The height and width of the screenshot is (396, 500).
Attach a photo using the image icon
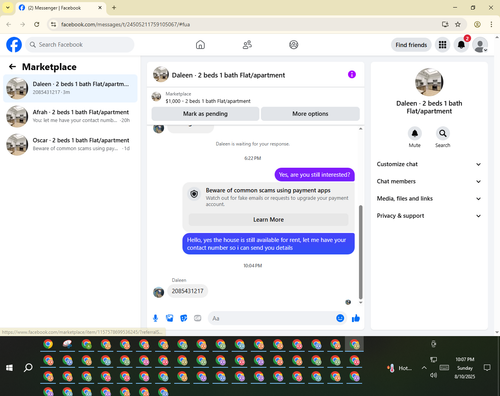[x=170, y=318]
